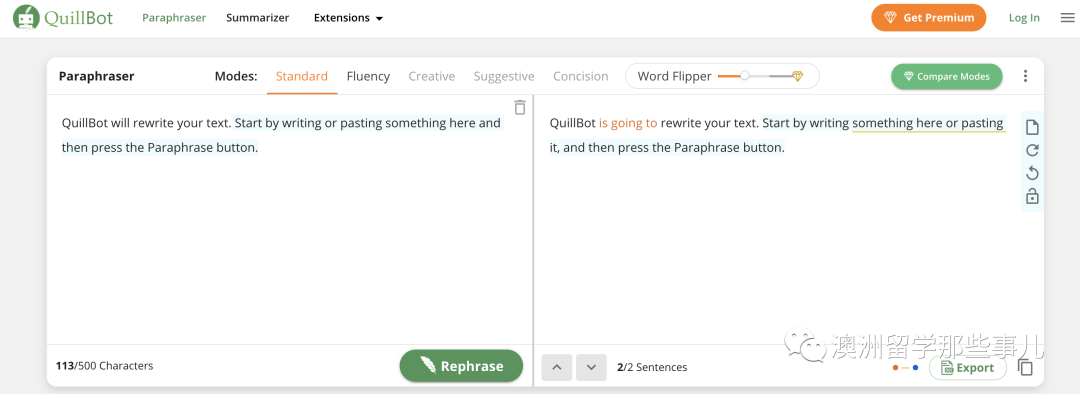
Task: Click the refresh rephrase icon beside output
Action: click(x=1032, y=150)
